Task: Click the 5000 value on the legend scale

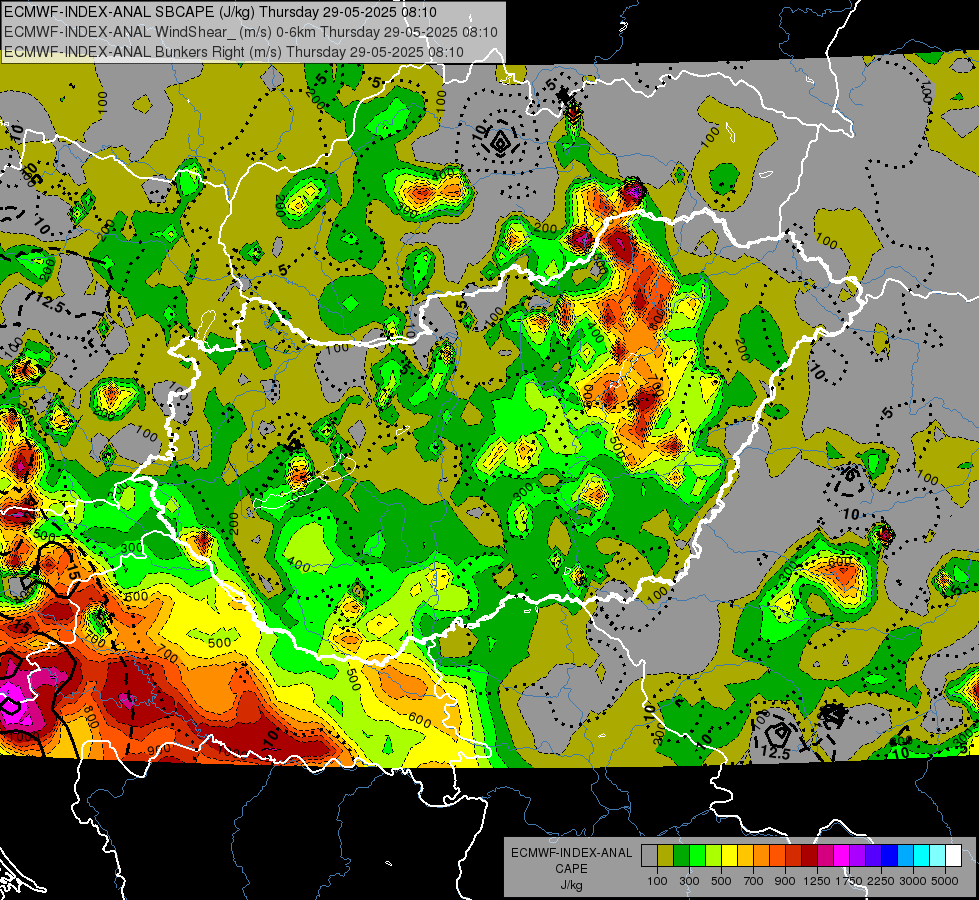Action: point(945,881)
